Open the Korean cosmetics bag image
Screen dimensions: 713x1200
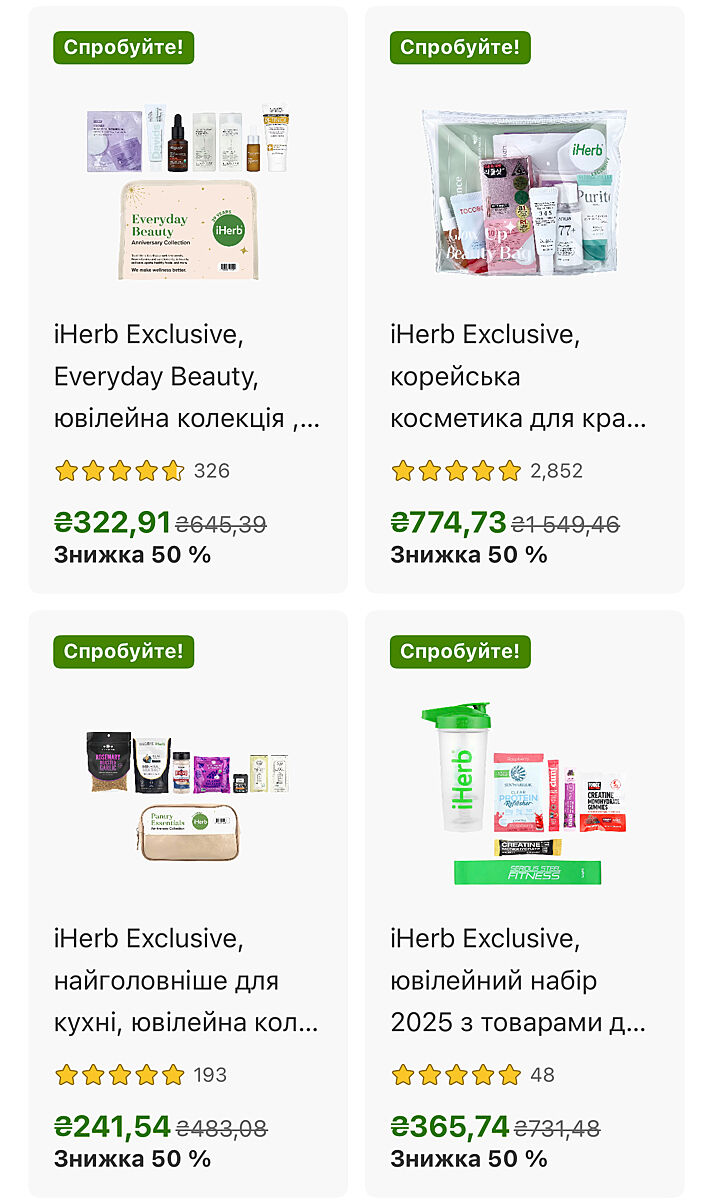(x=524, y=192)
